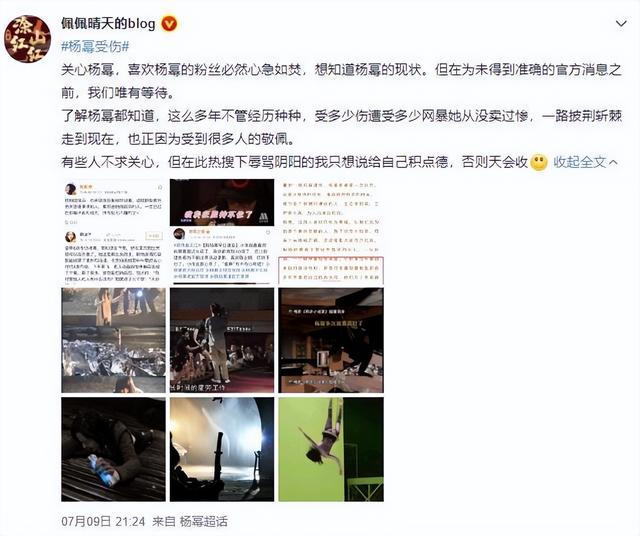Image resolution: width=640 pixels, height=536 pixels.
Task: Click the 07月09日 21:24 timestamp
Action: [x=103, y=521]
